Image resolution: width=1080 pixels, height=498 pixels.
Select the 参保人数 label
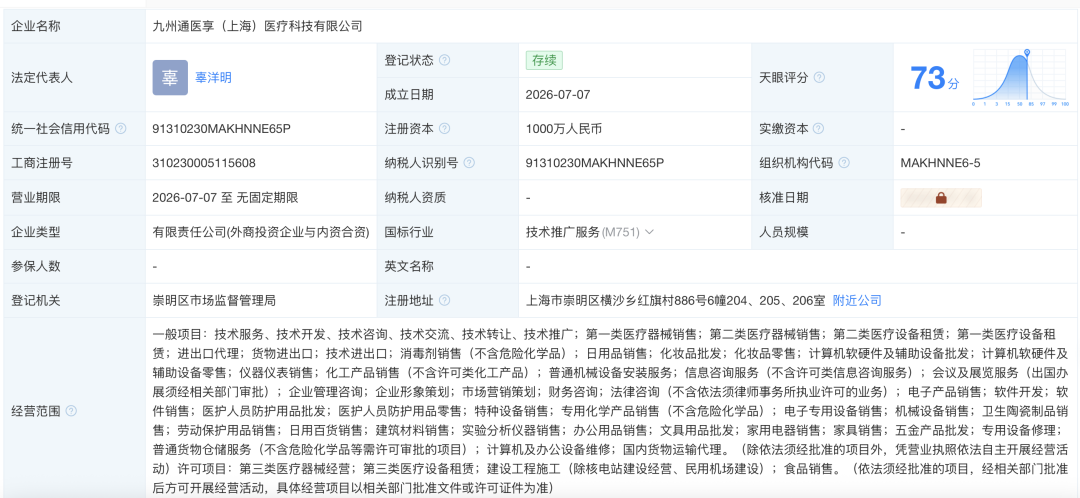click(36, 266)
